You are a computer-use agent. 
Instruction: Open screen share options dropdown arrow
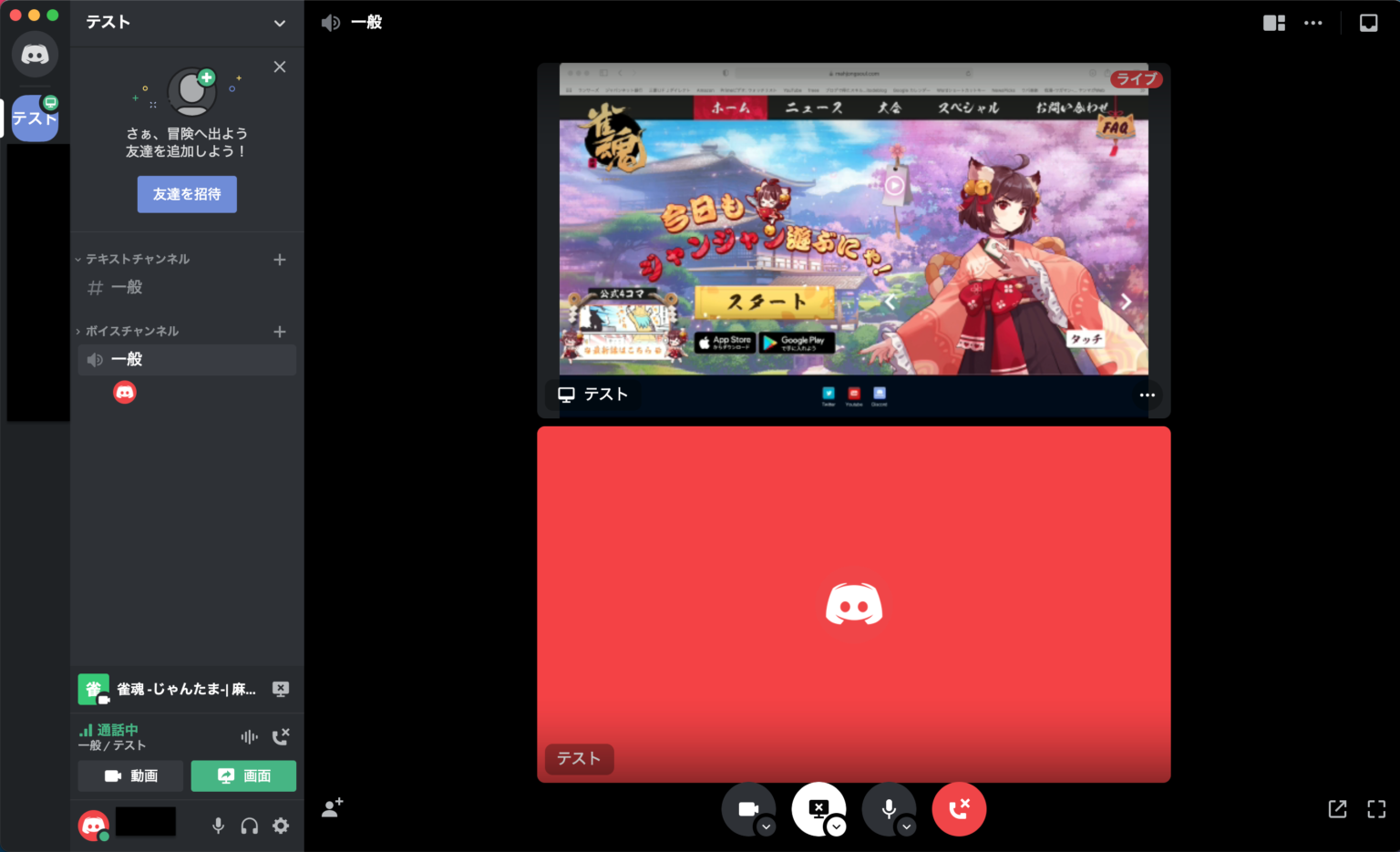[836, 826]
